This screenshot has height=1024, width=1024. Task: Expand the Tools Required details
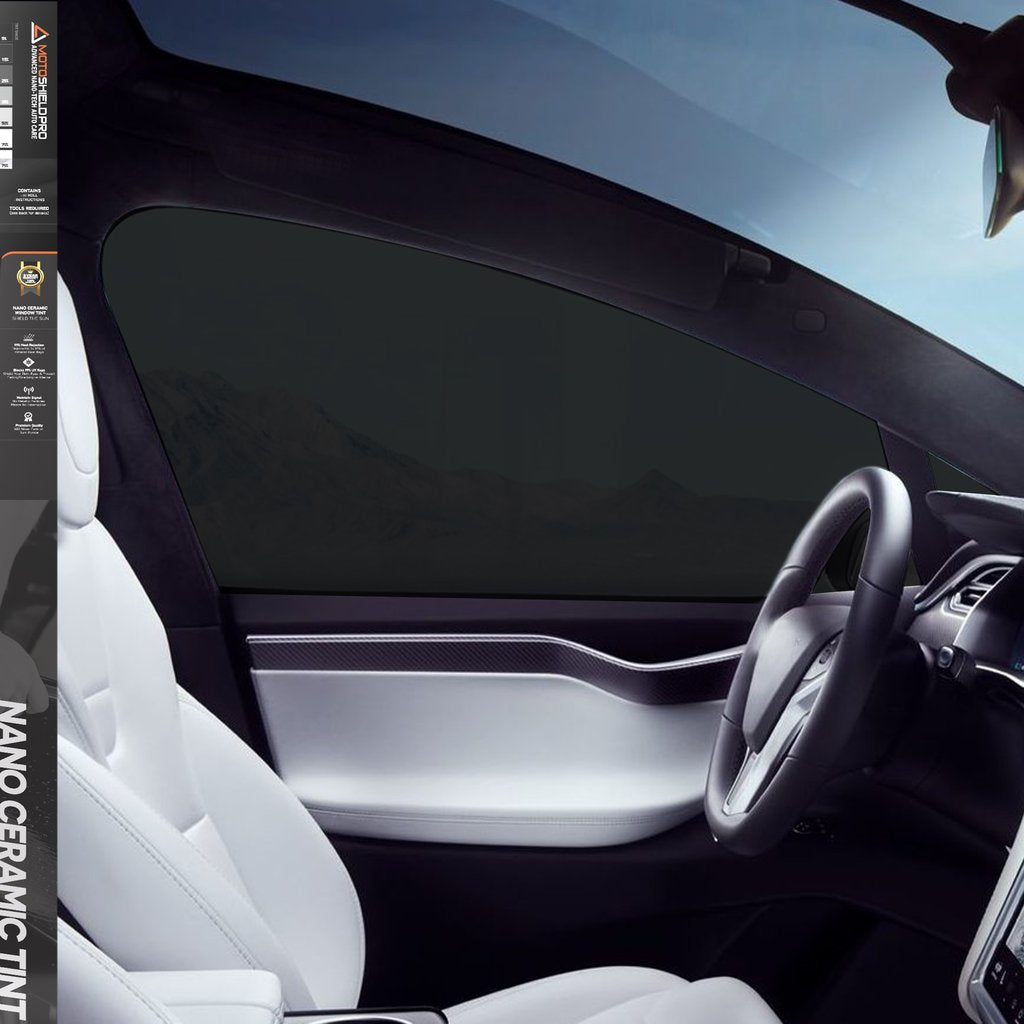(27, 208)
